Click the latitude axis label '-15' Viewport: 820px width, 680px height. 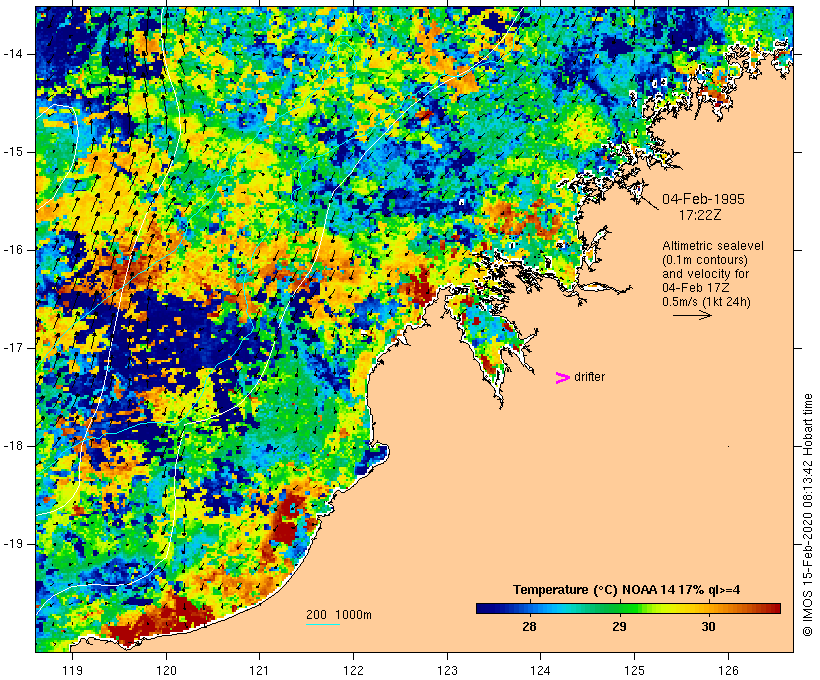pyautogui.click(x=13, y=152)
